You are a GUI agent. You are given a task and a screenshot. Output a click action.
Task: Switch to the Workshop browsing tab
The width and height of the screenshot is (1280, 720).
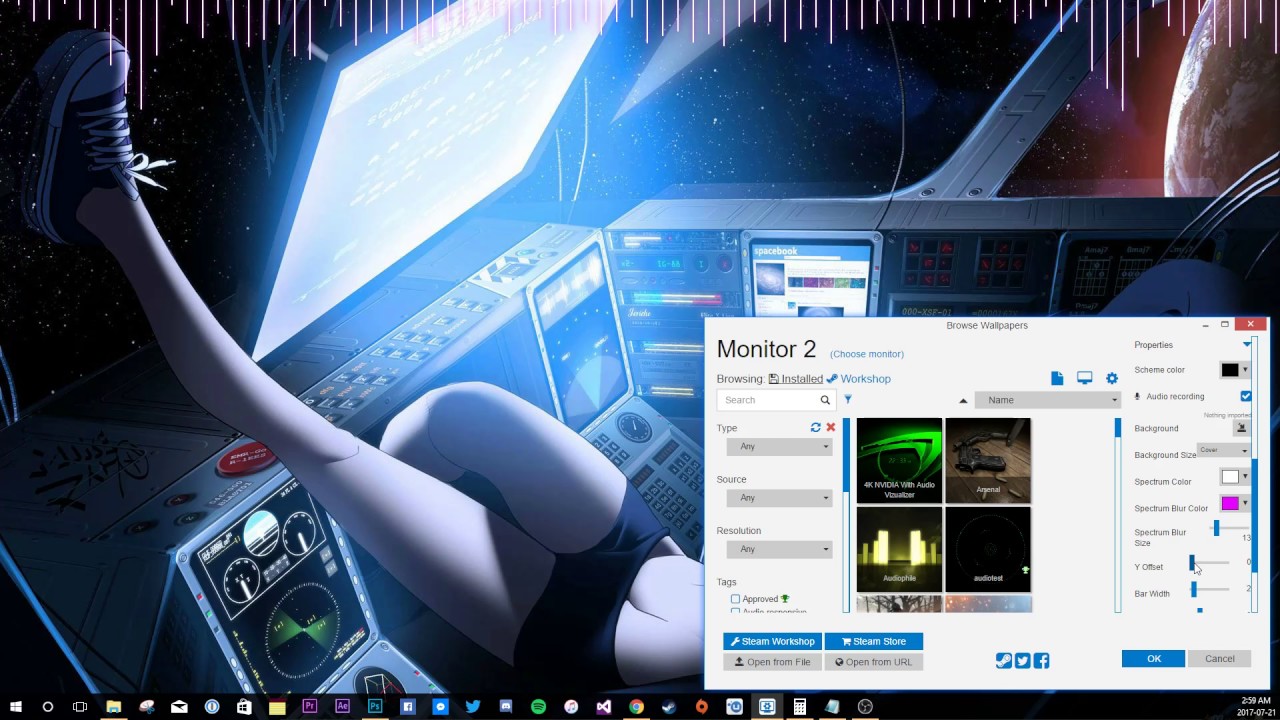pyautogui.click(x=858, y=379)
